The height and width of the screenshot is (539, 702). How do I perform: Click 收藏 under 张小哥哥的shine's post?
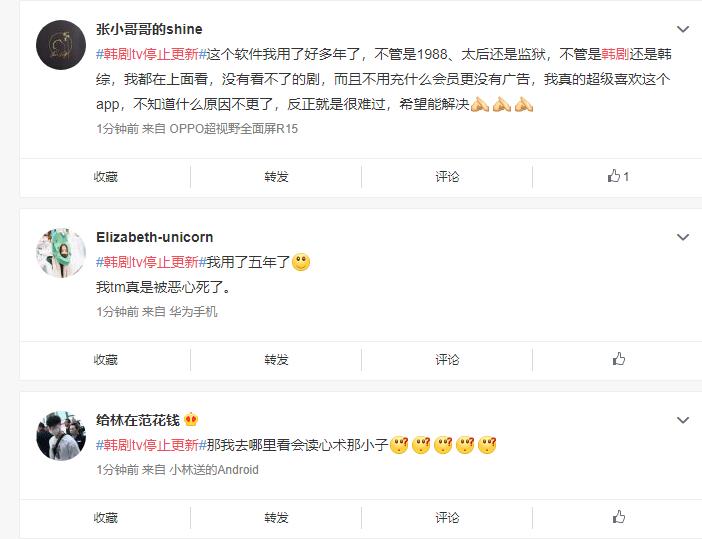pyautogui.click(x=106, y=177)
